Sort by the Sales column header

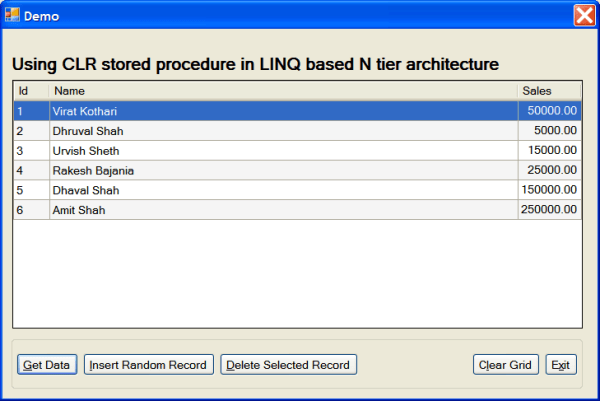pyautogui.click(x=549, y=91)
